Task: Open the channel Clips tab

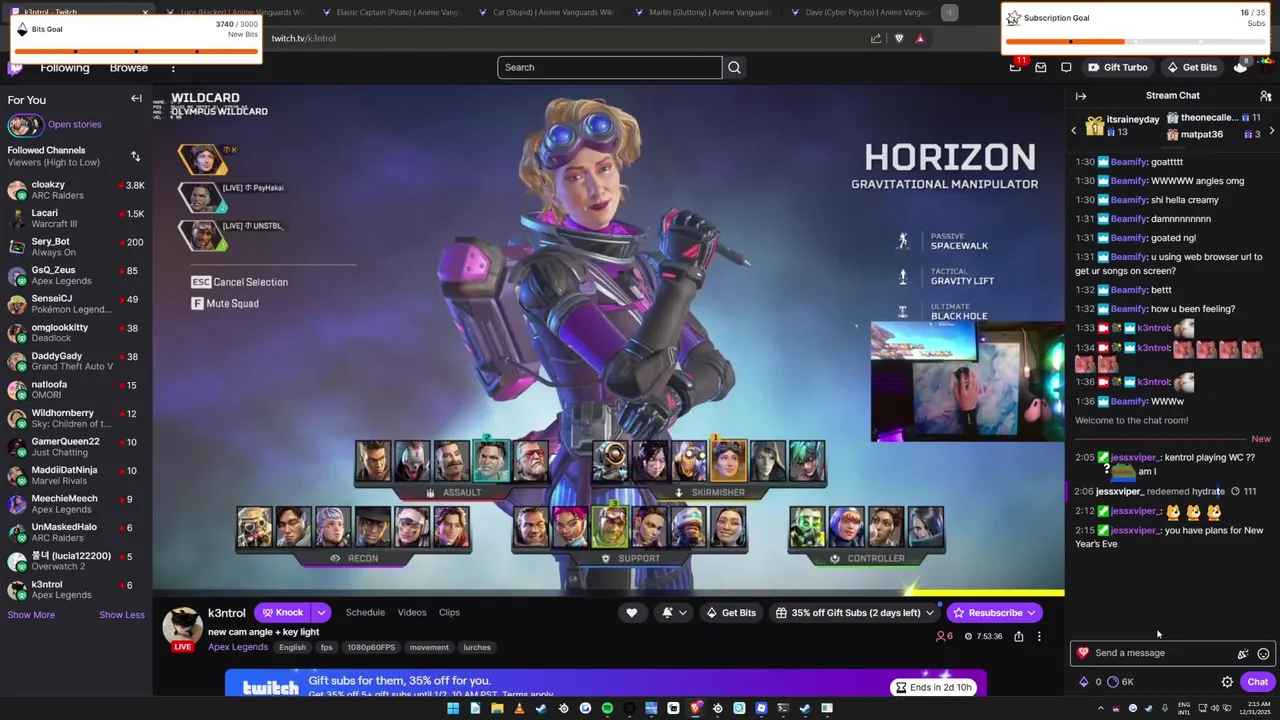Action: [x=449, y=612]
